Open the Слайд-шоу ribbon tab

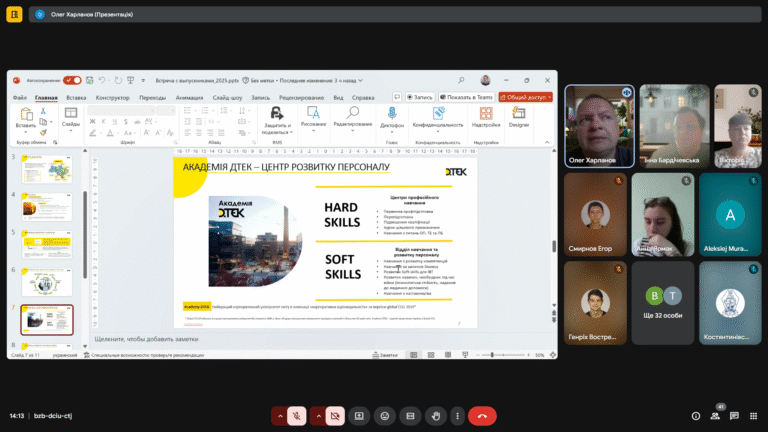click(227, 97)
